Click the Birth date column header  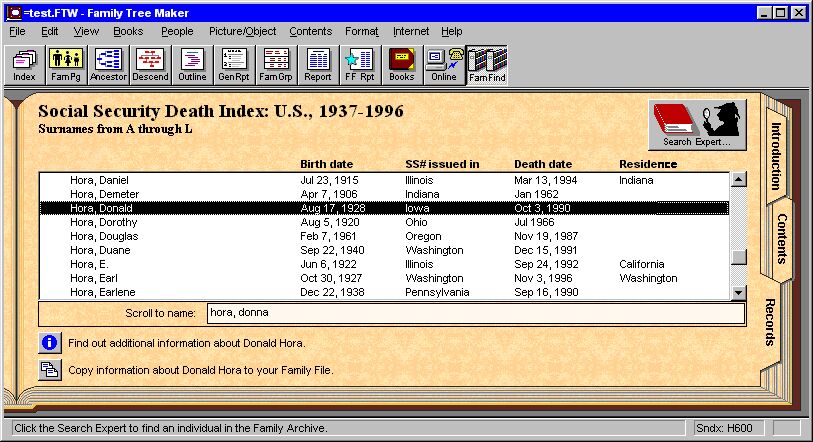tap(327, 164)
